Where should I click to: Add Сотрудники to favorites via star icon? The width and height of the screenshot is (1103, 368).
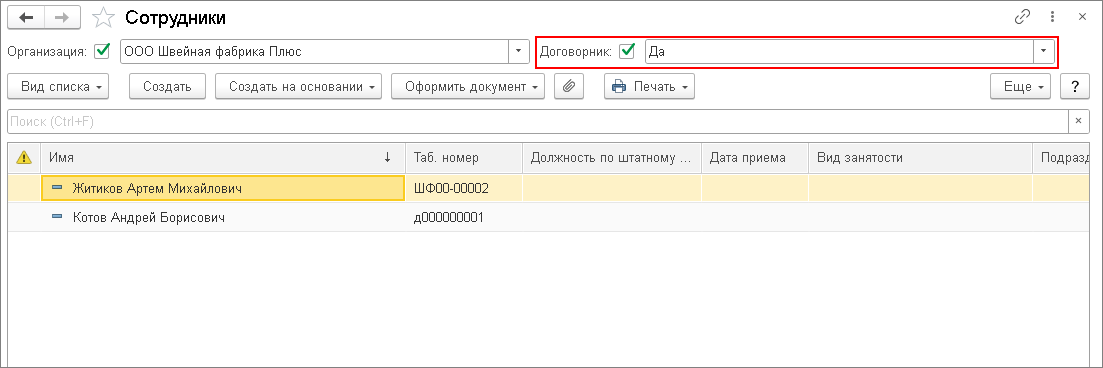103,18
